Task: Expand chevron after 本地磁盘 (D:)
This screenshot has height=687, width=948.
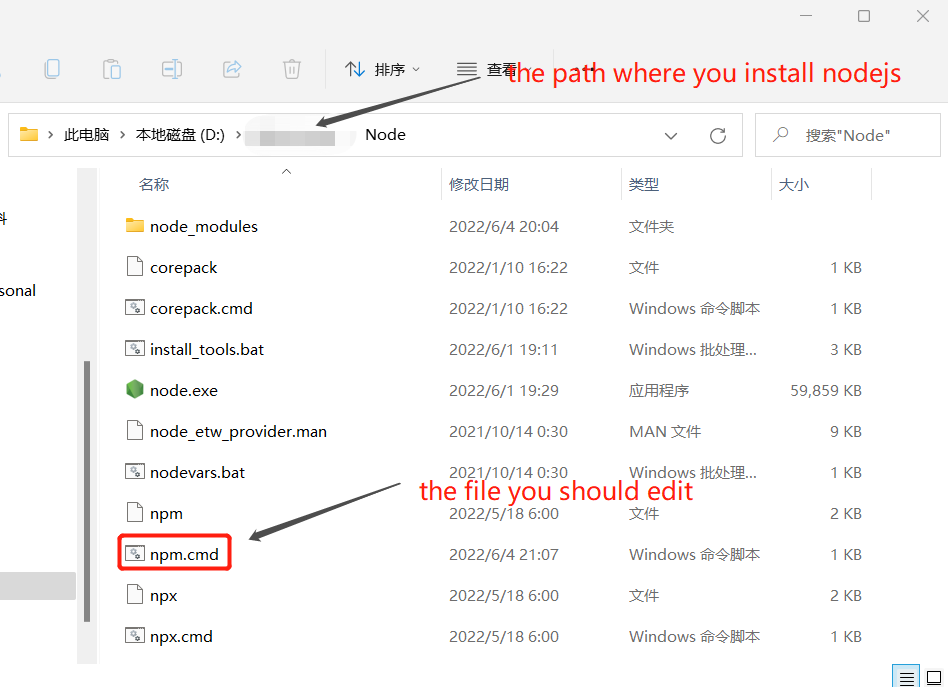Action: pos(238,134)
